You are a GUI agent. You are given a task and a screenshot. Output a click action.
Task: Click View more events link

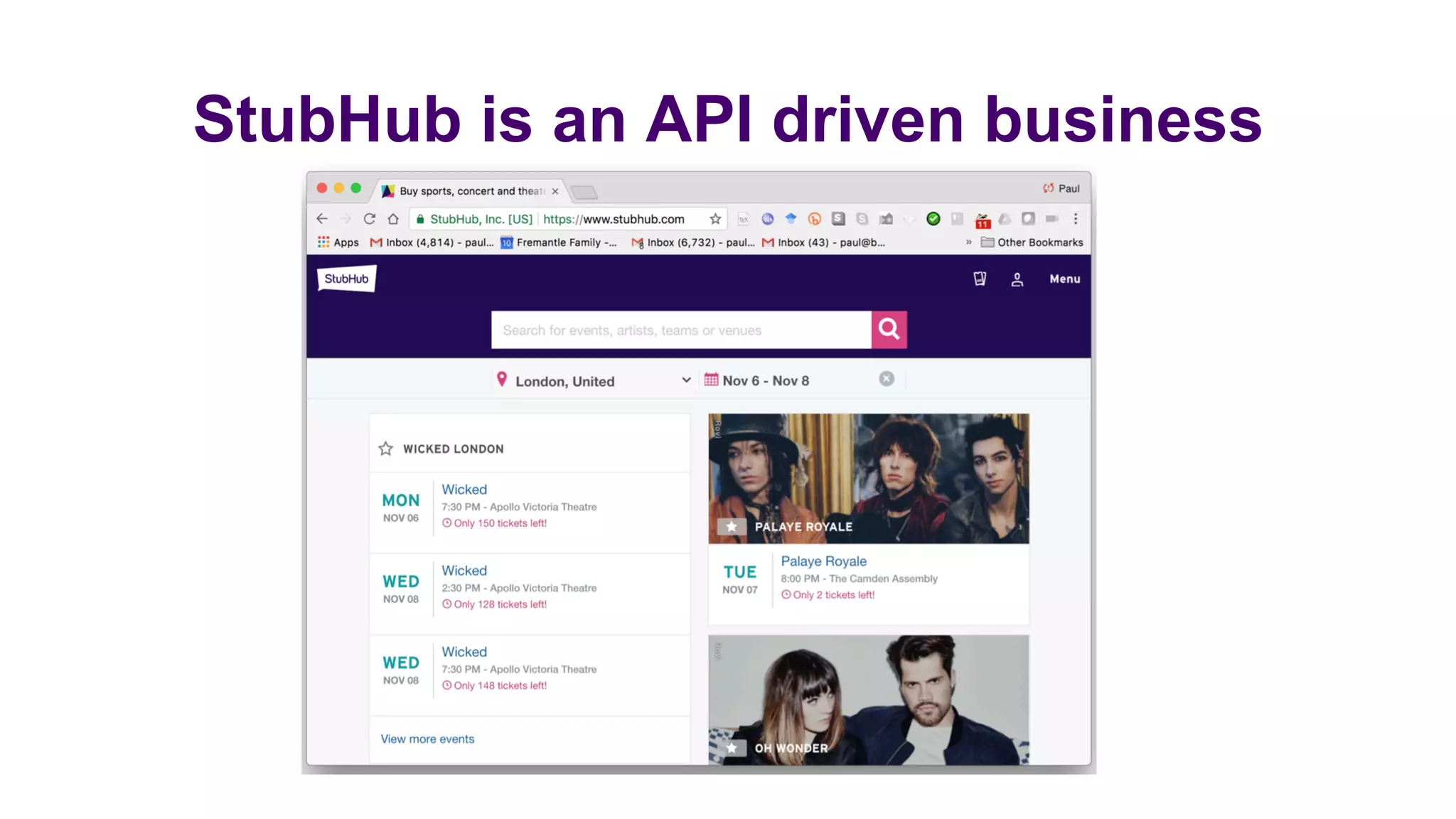(x=427, y=739)
